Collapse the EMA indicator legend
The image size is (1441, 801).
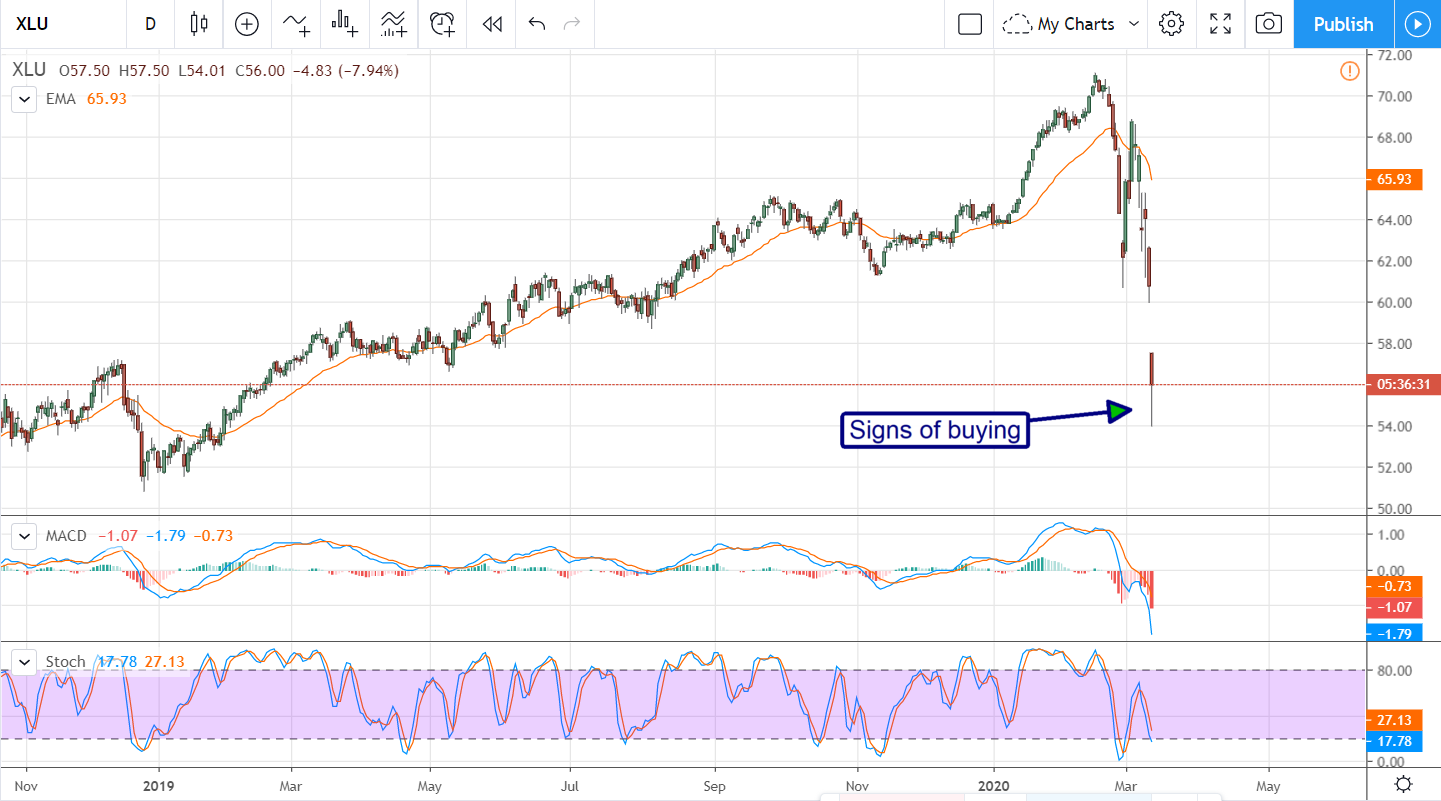22,99
